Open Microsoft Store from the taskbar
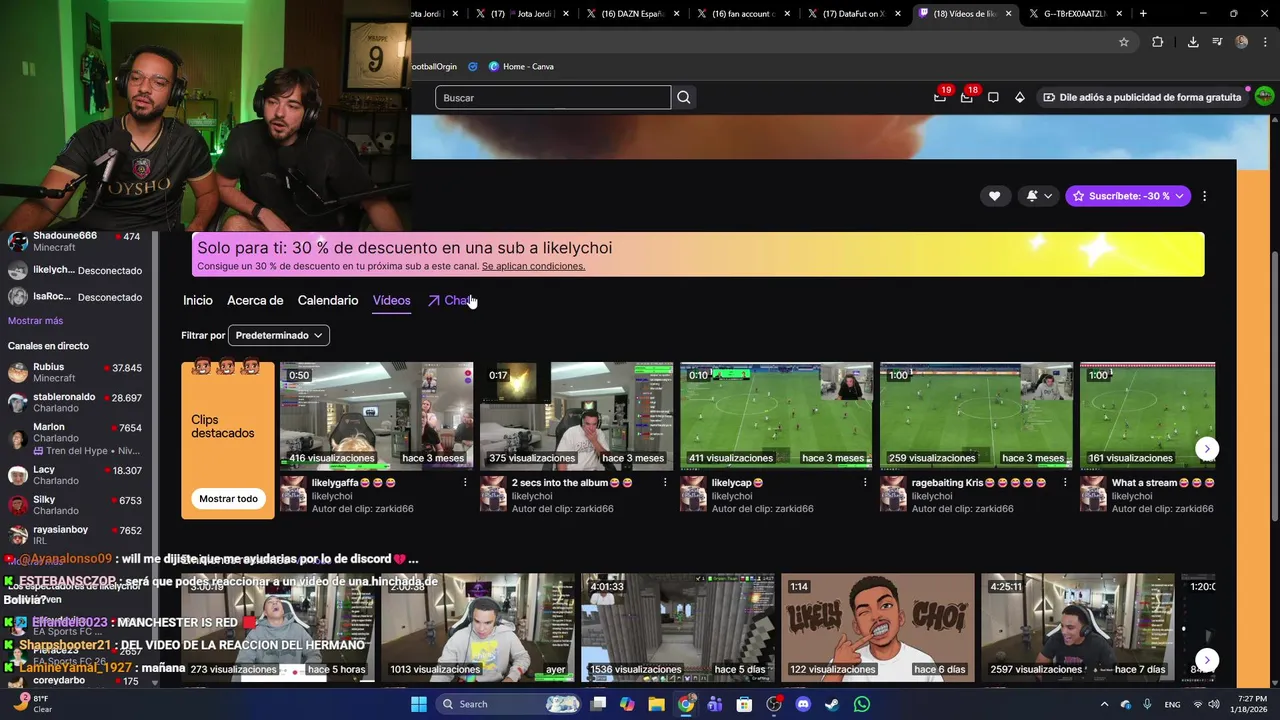Screen dimensions: 1280x720 click(744, 704)
